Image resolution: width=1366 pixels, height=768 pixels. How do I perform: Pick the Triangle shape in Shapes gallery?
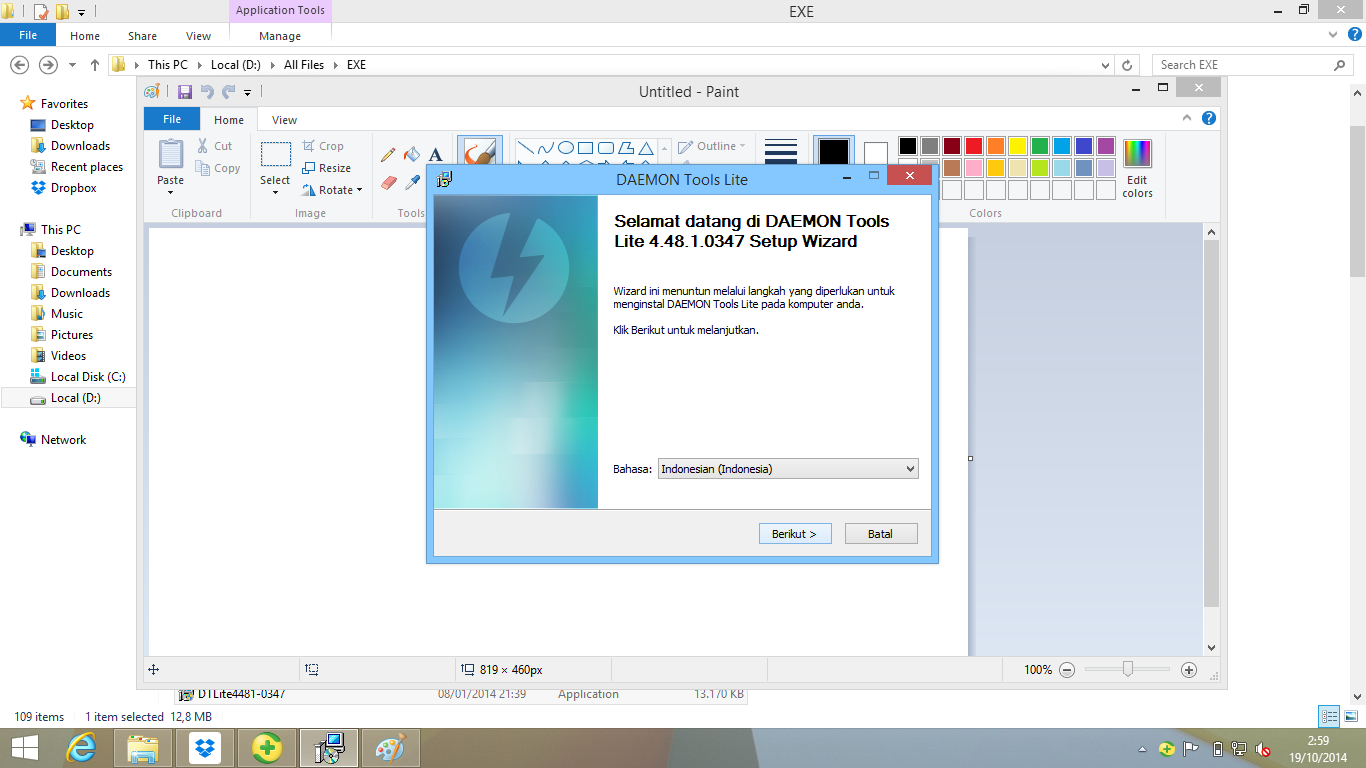646,148
